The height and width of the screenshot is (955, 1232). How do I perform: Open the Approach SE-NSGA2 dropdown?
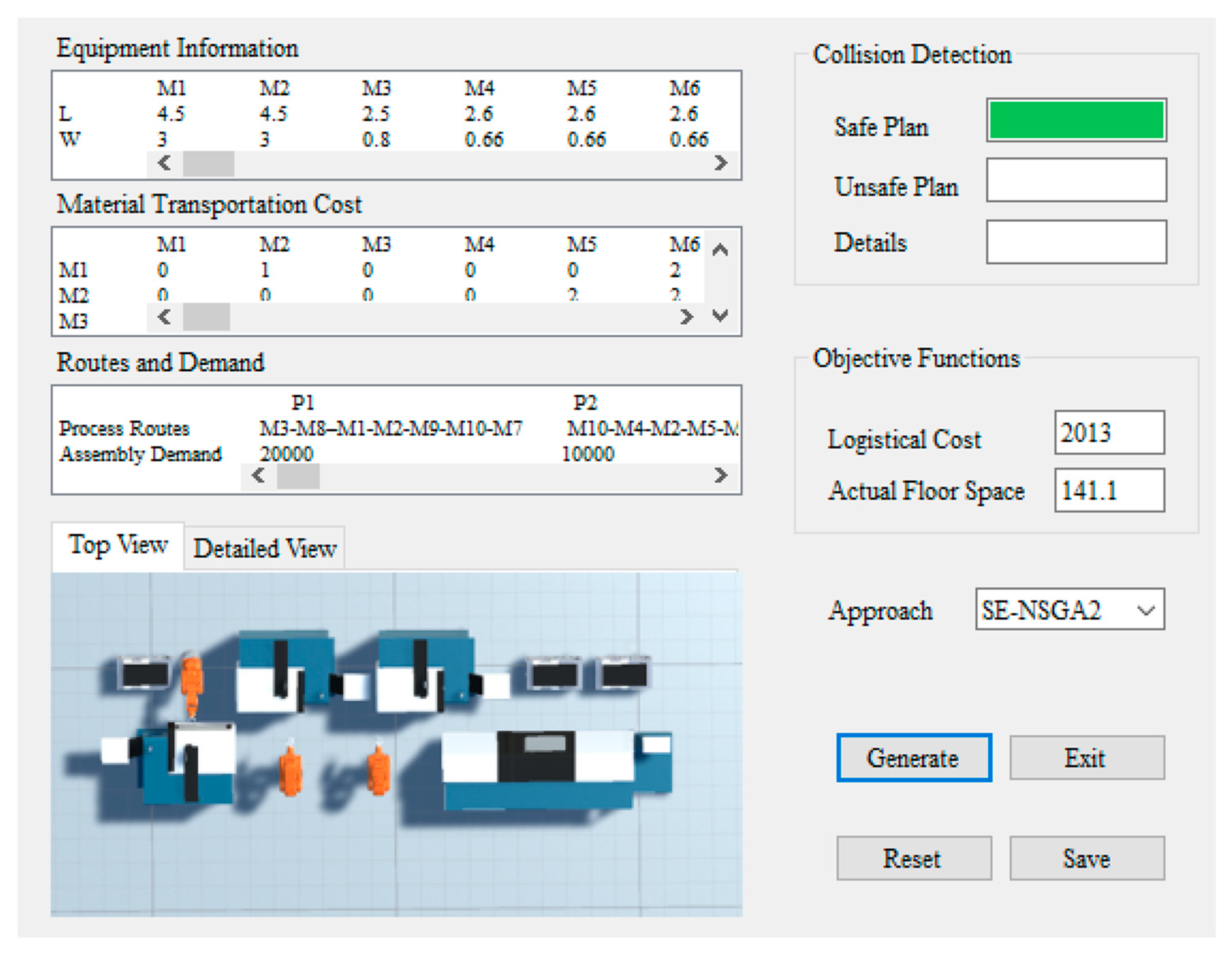pos(1070,610)
